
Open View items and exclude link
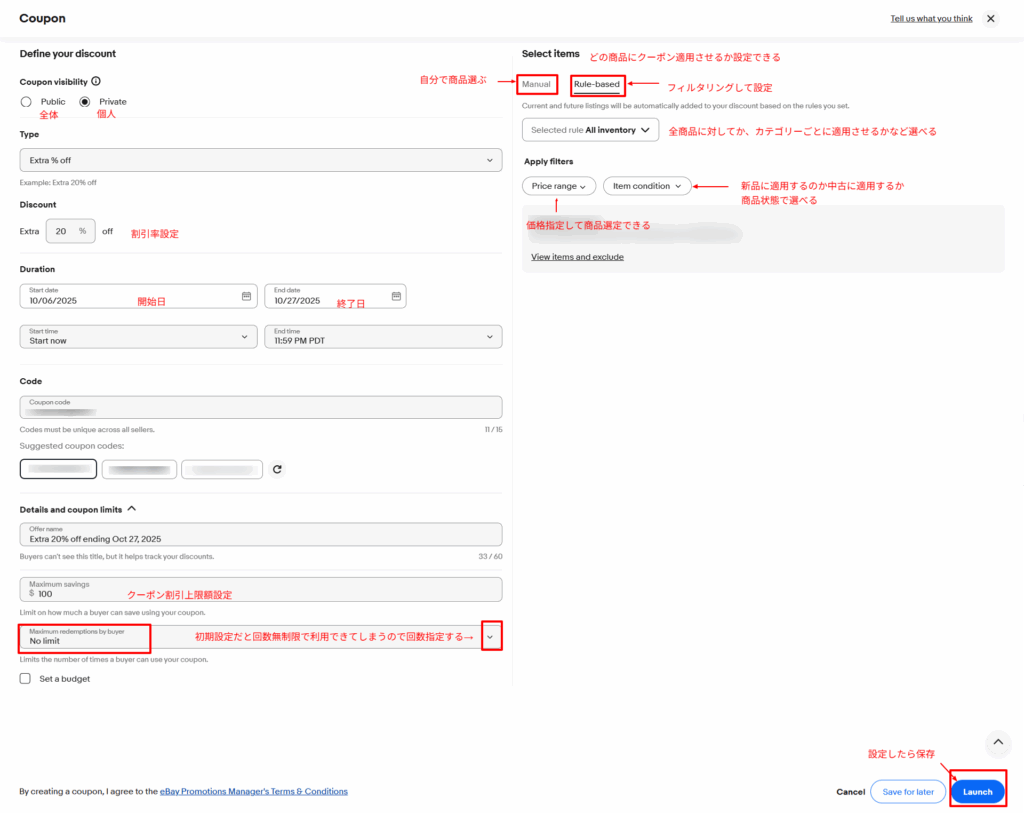577,257
